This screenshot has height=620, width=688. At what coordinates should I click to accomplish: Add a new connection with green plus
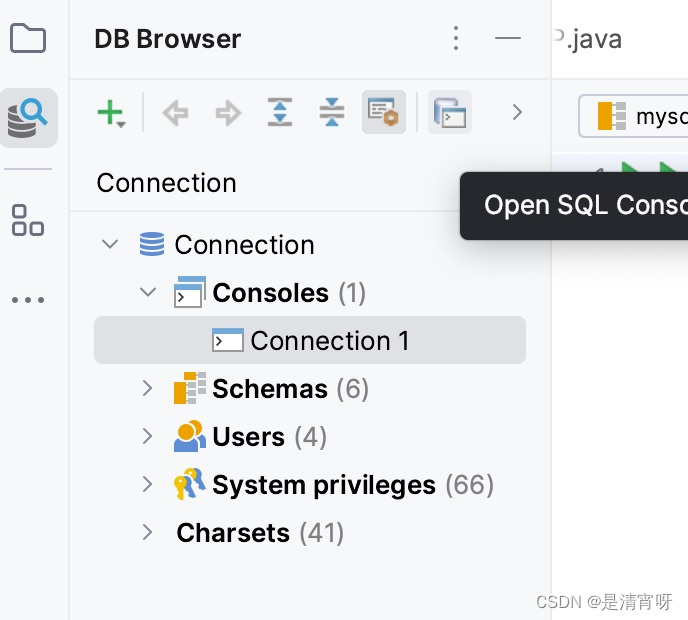tap(111, 113)
